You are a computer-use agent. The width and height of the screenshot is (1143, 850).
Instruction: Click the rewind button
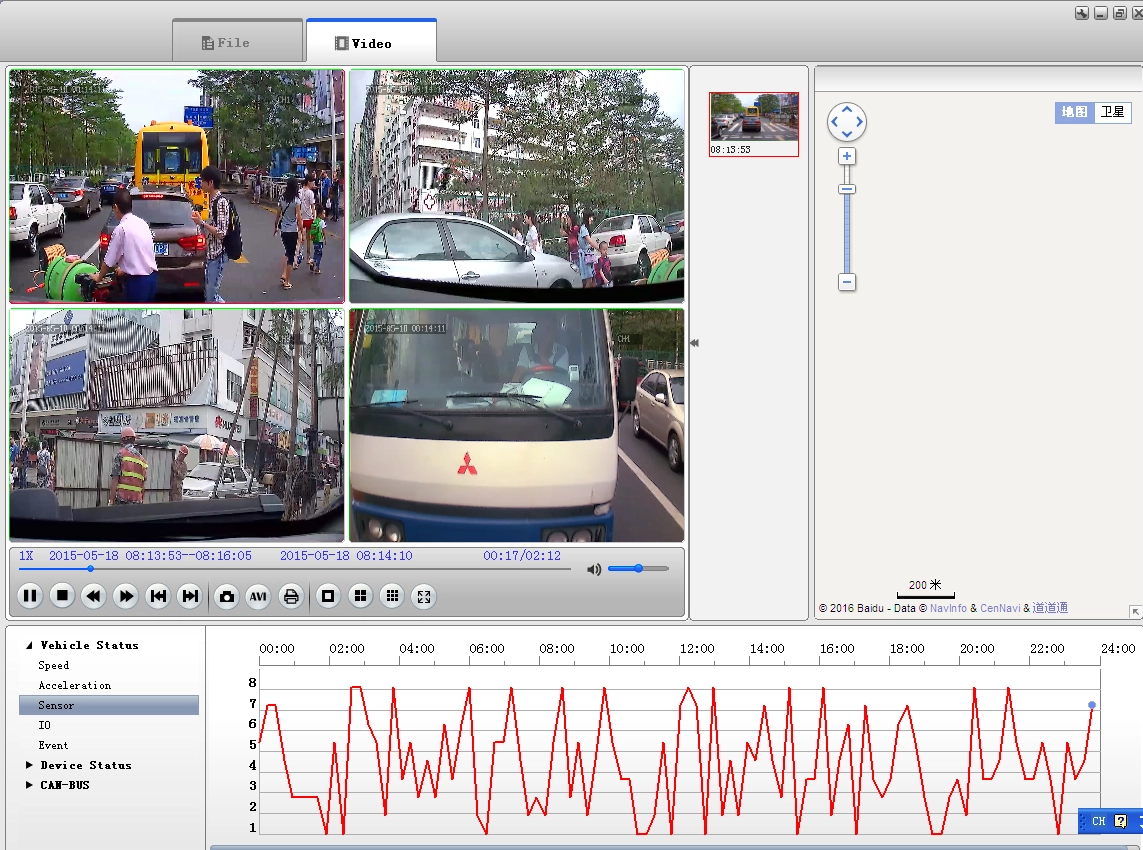[94, 596]
